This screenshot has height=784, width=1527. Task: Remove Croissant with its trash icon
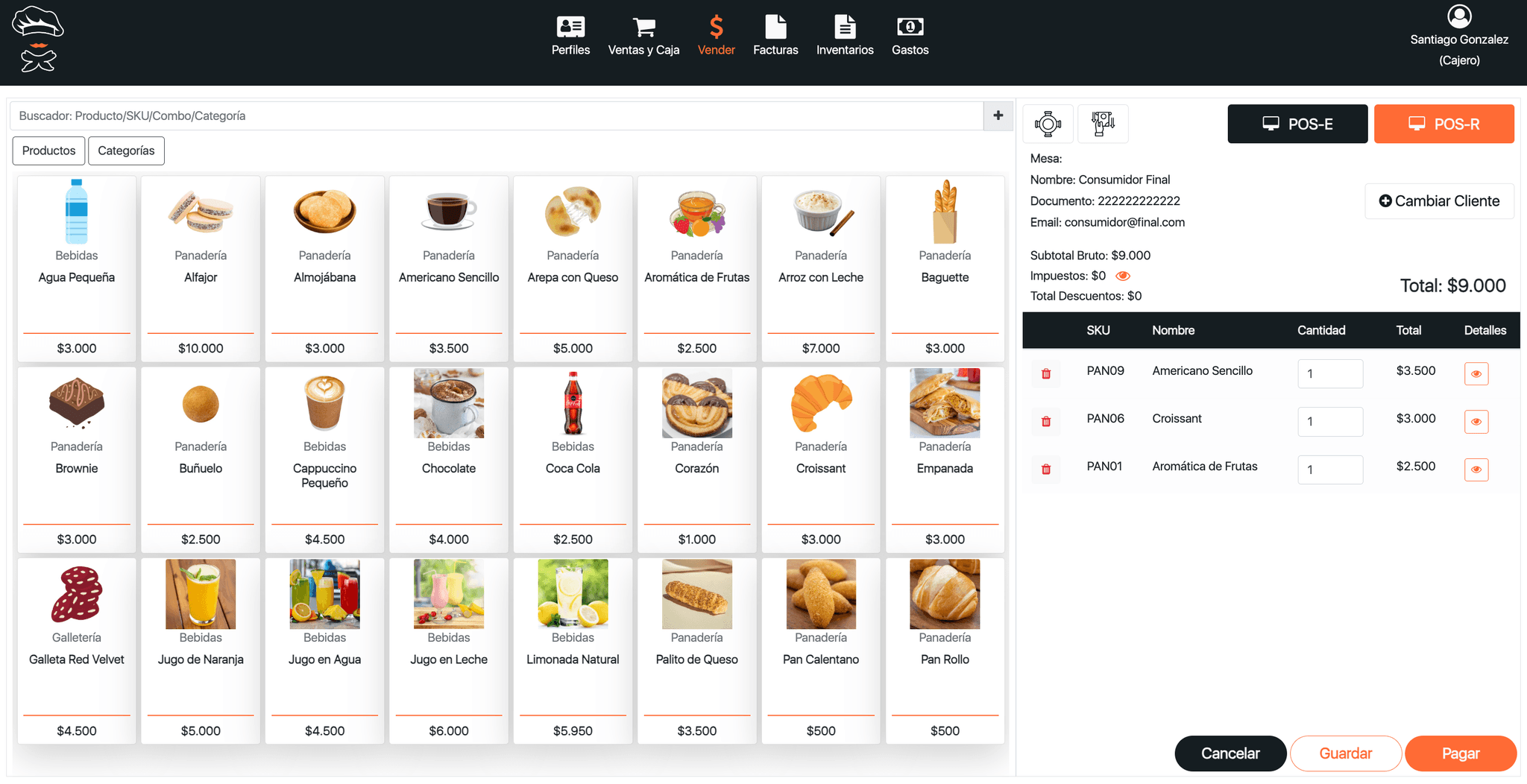pos(1046,421)
